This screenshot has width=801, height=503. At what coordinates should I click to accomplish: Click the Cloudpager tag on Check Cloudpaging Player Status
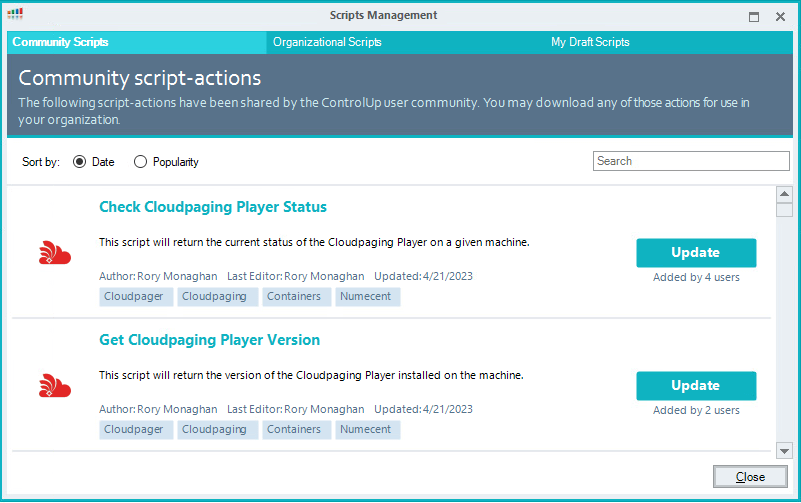[136, 297]
